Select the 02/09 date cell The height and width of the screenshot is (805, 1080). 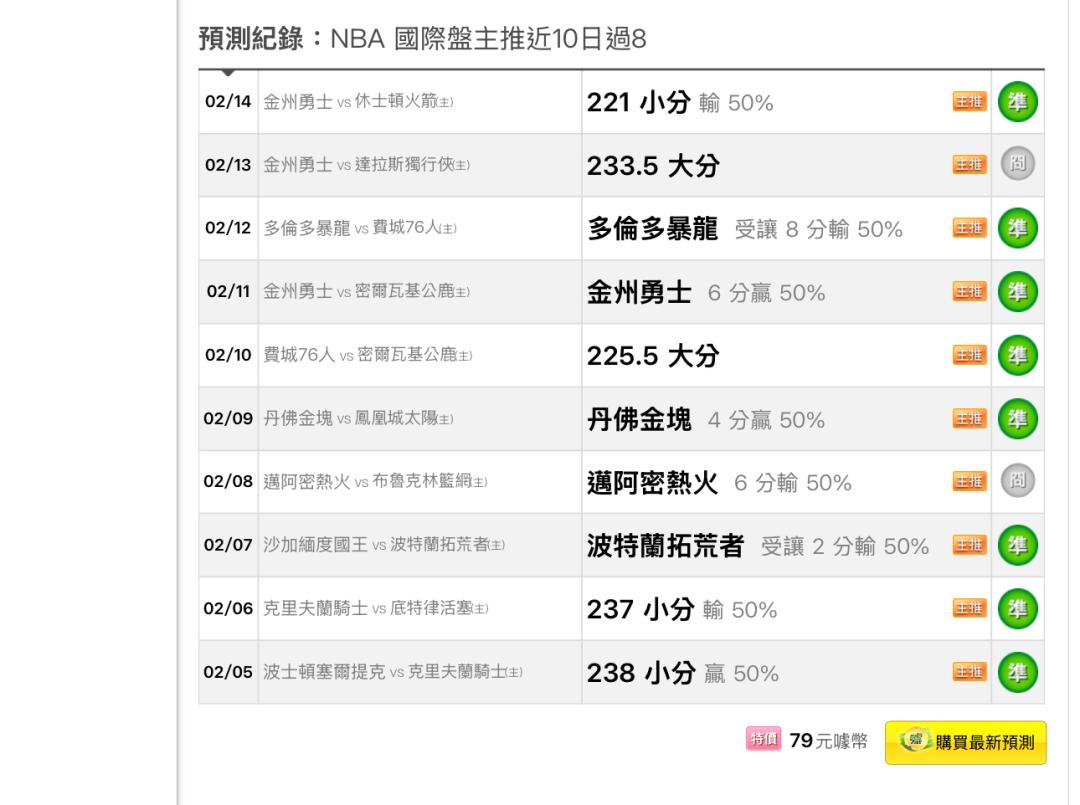tap(228, 419)
